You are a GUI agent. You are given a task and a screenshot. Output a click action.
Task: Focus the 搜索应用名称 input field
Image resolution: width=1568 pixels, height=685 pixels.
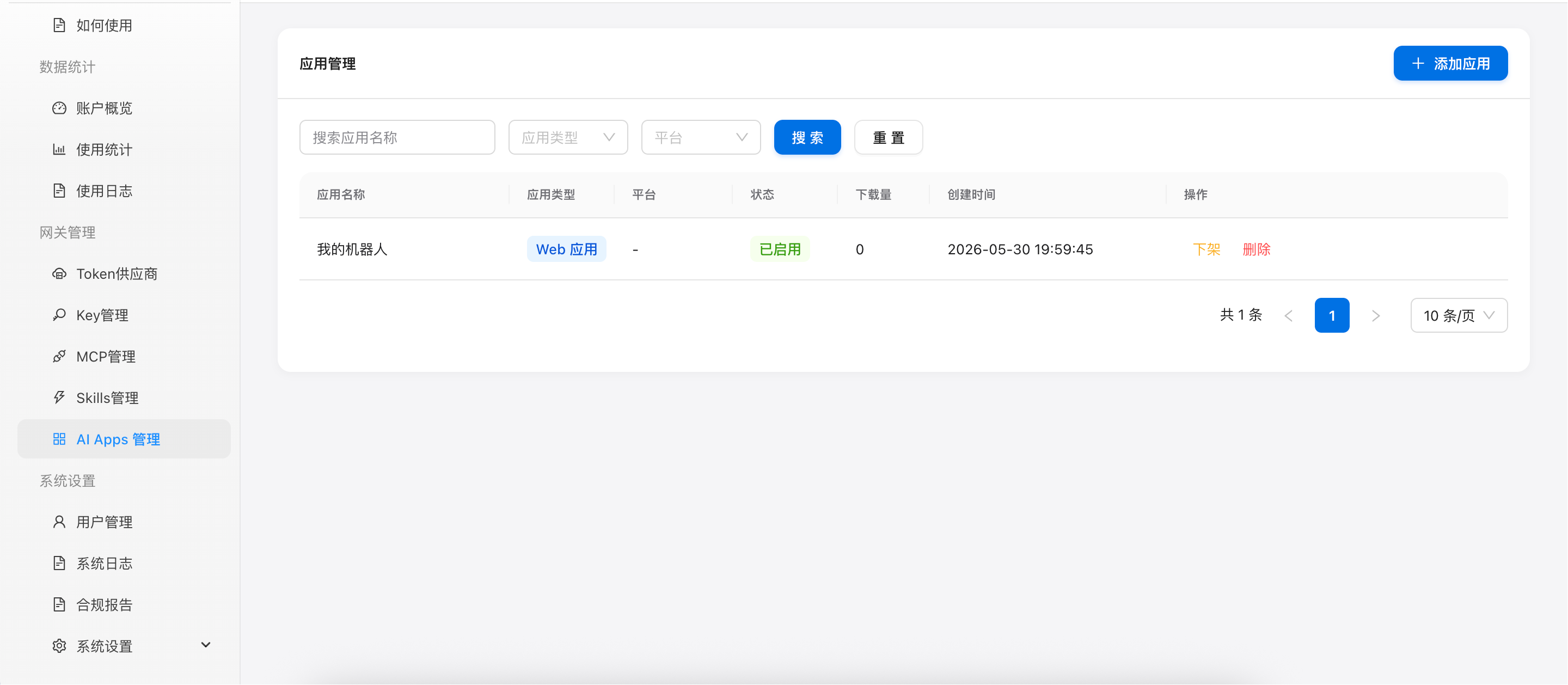(x=397, y=138)
